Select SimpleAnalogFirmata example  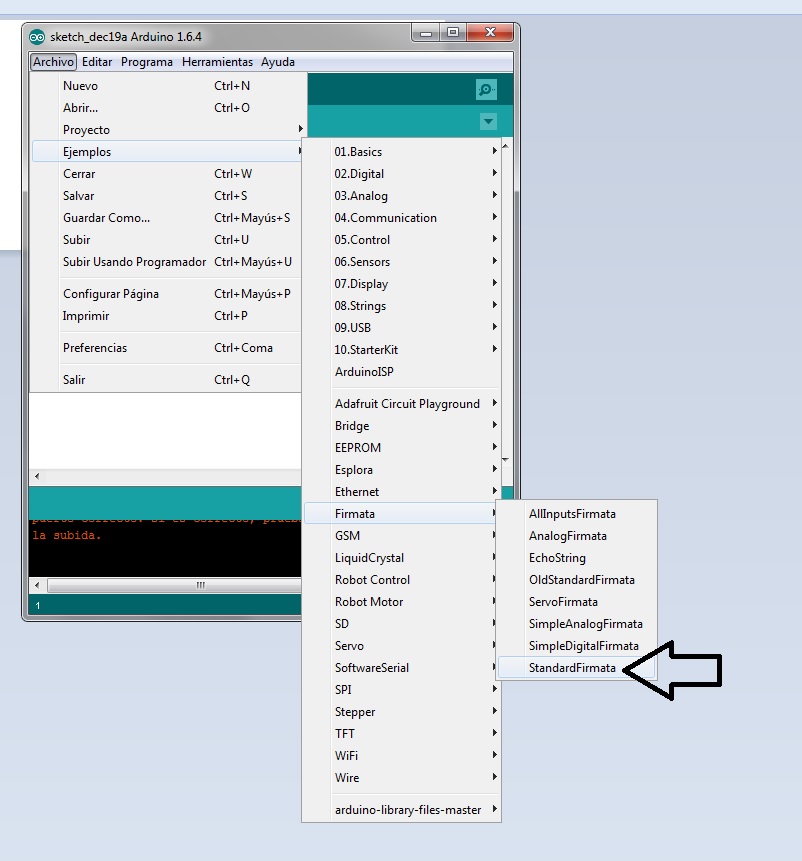click(576, 623)
